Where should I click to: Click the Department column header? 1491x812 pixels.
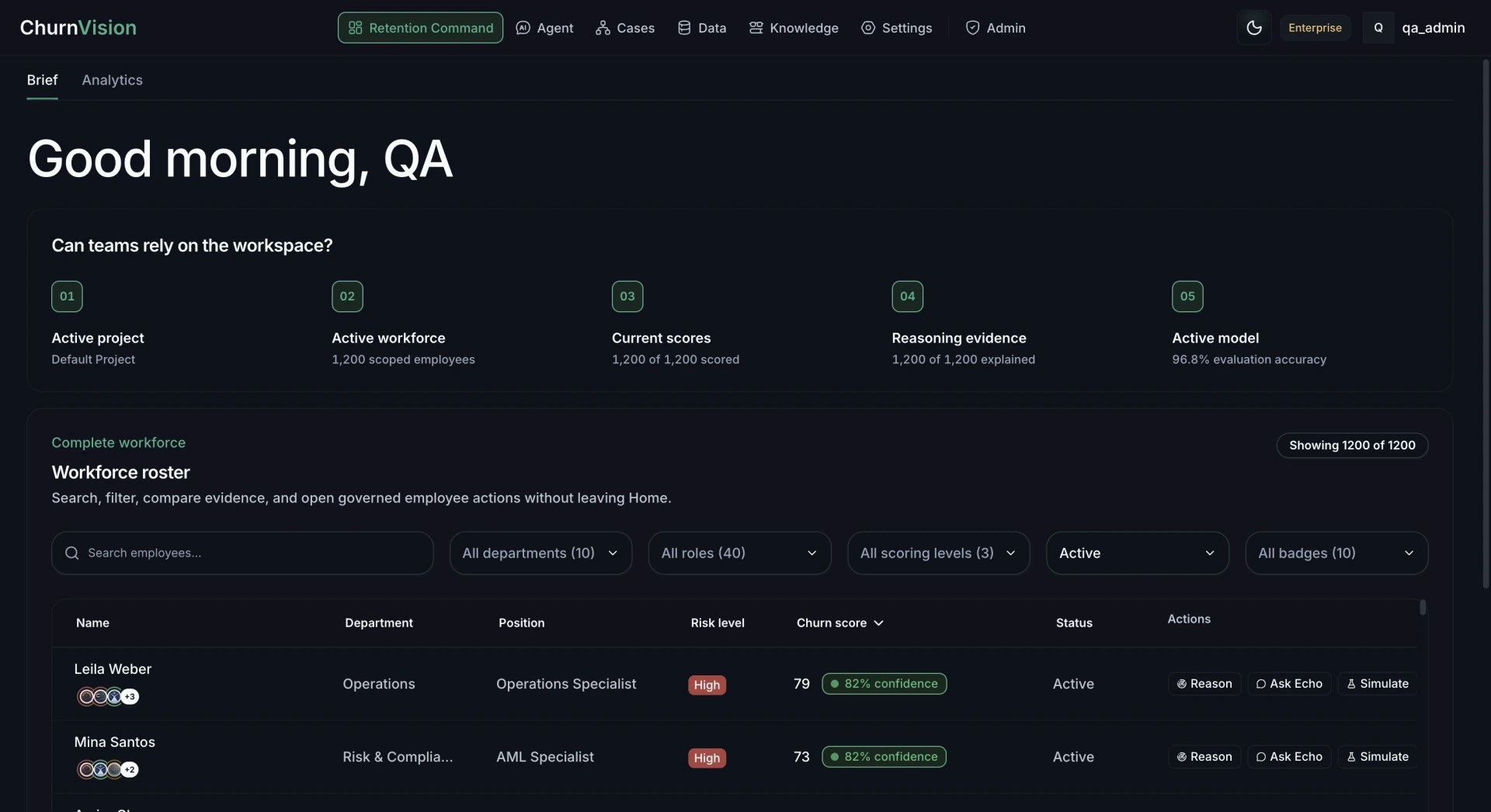click(x=379, y=623)
